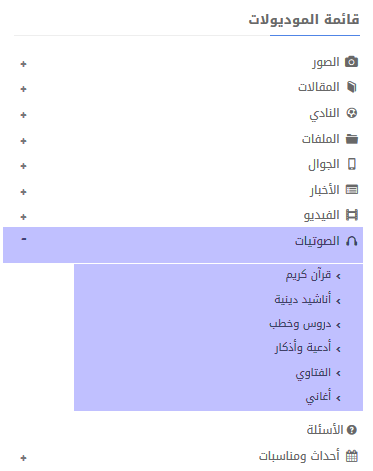373x471 pixels.
Task: Open the قرآن كريم submenu item
Action: pyautogui.click(x=308, y=275)
